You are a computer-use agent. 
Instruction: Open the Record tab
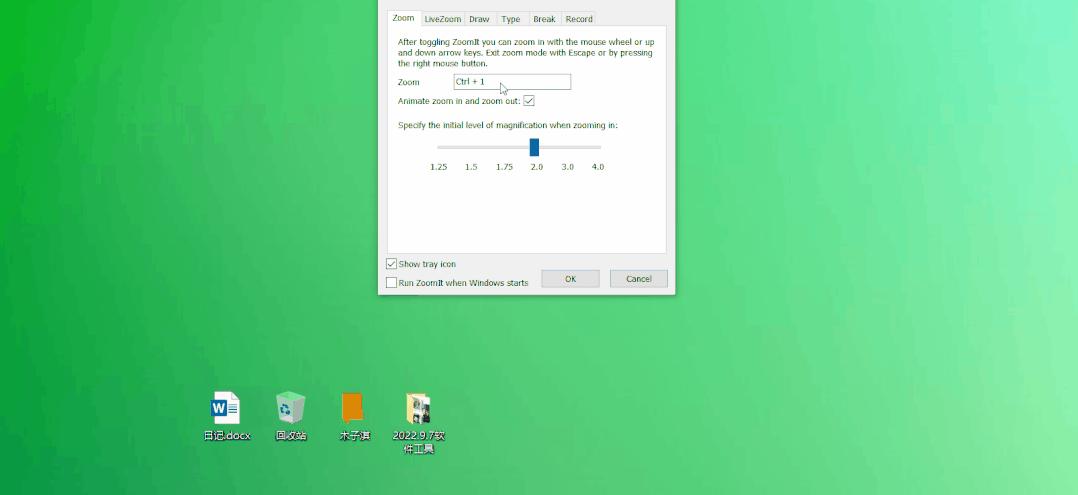(x=578, y=19)
